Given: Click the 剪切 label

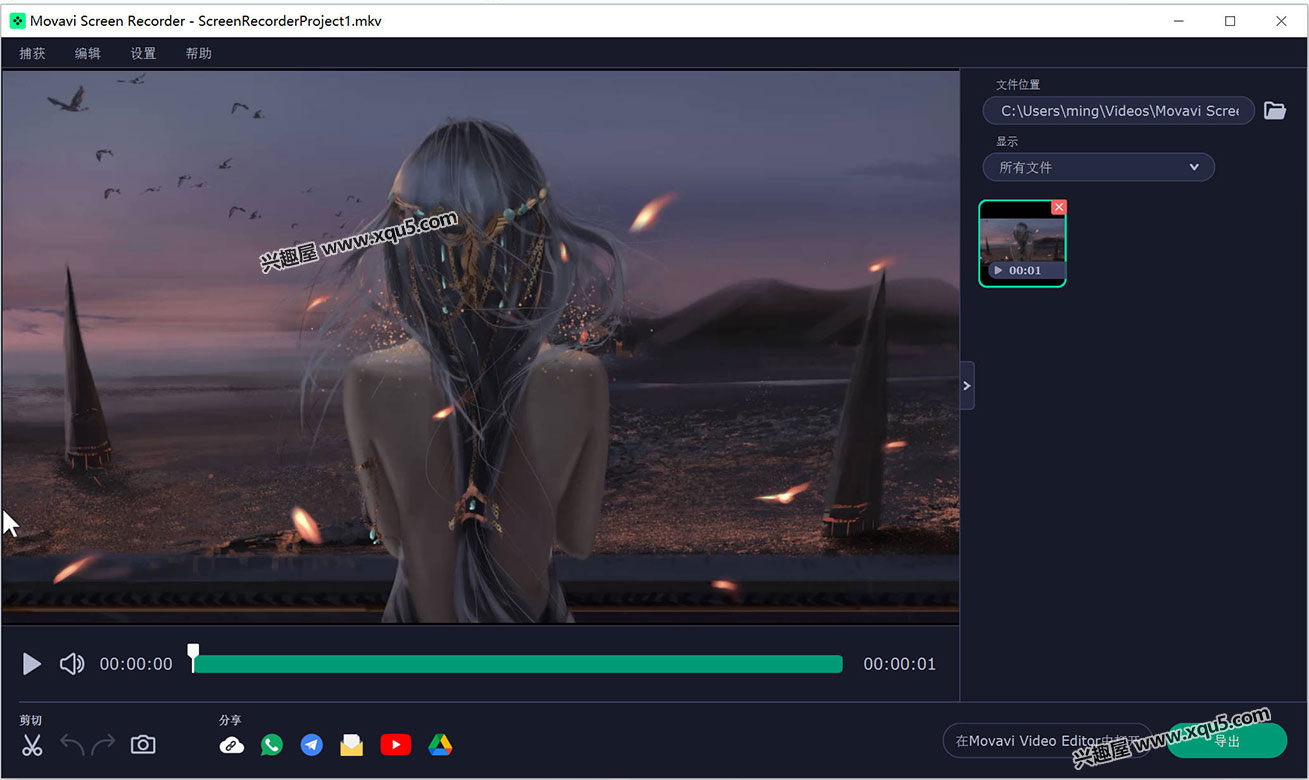Looking at the screenshot, I should 31,720.
